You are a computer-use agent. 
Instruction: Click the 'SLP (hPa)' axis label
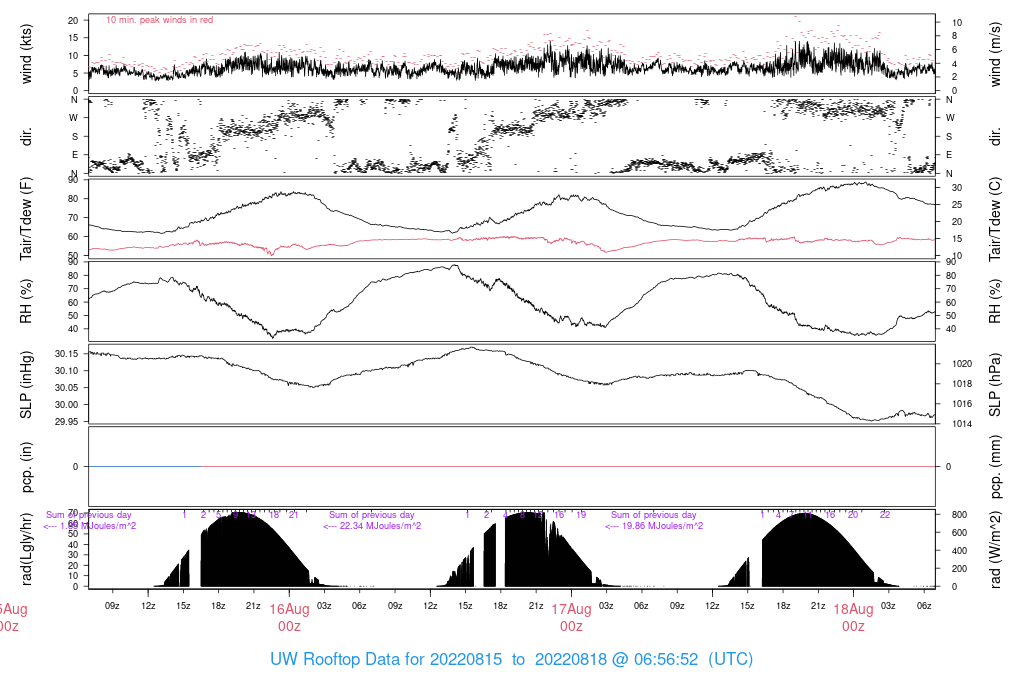pos(995,385)
